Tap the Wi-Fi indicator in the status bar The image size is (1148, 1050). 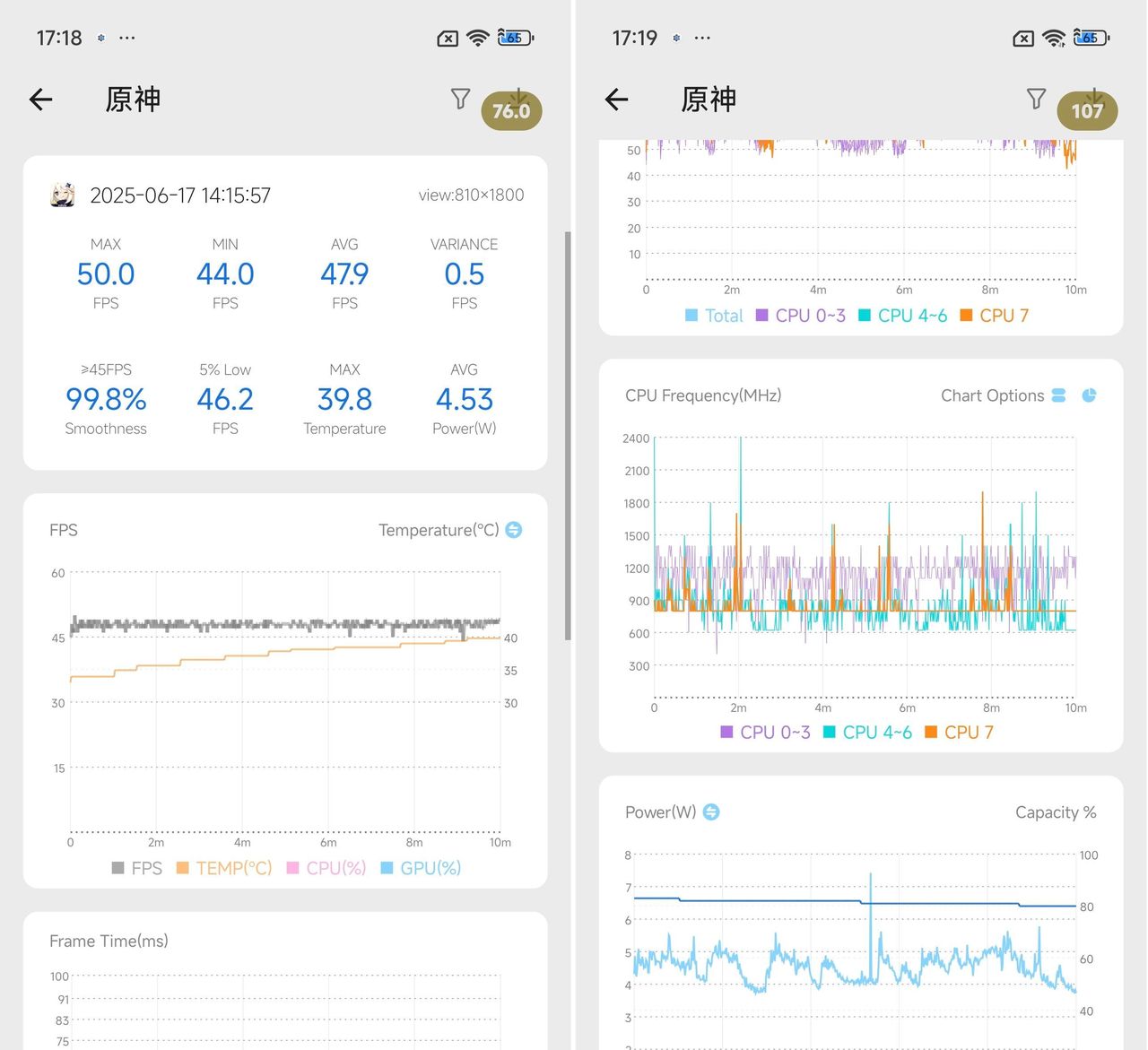point(477,38)
